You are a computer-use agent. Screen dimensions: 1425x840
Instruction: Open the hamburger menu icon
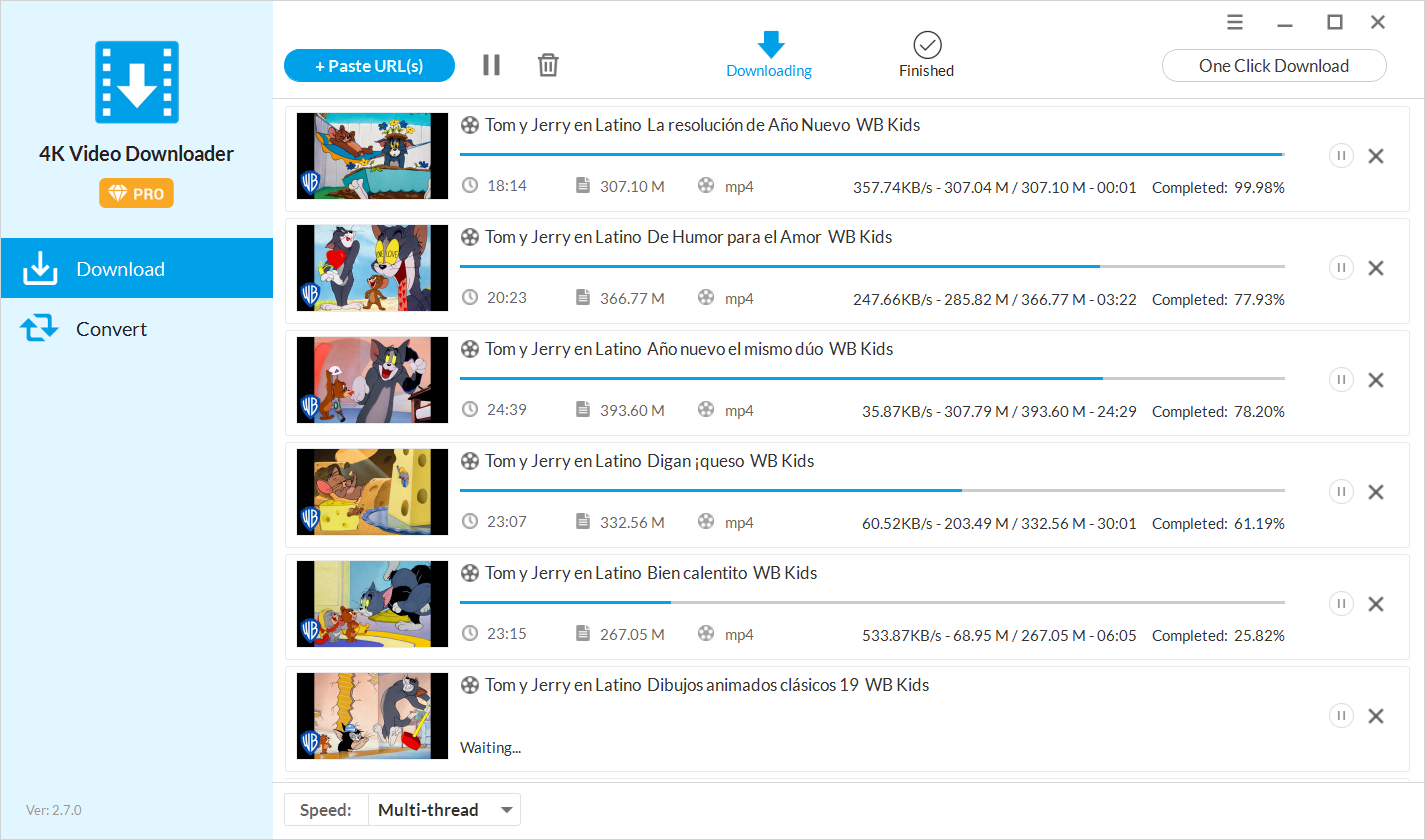click(x=1235, y=22)
